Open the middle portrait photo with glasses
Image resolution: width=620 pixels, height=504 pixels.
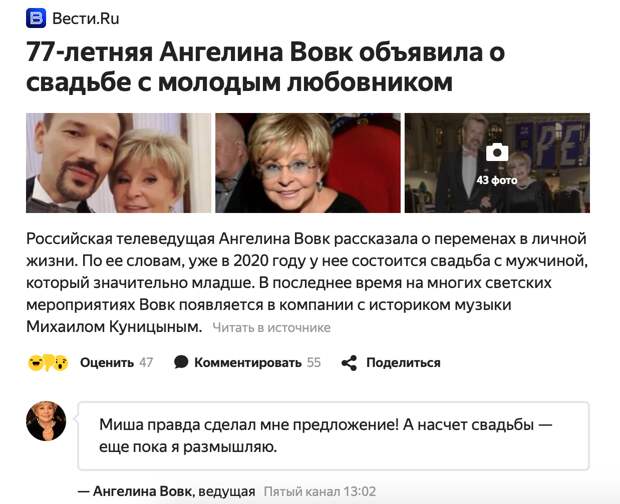pos(308,163)
